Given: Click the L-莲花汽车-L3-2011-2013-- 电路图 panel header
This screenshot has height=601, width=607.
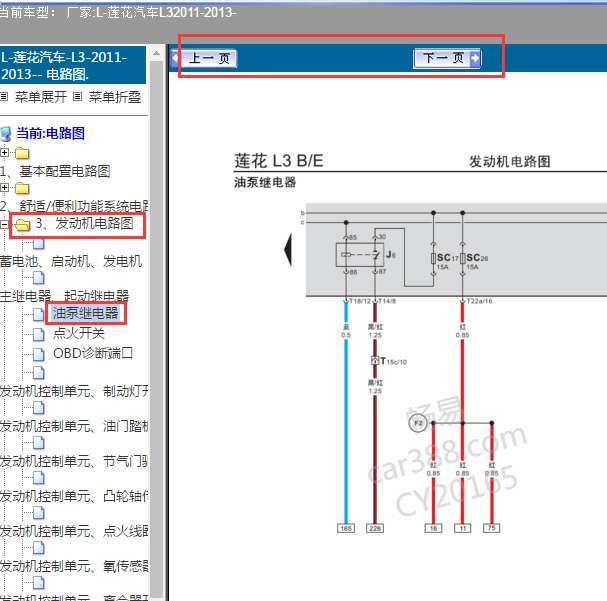Looking at the screenshot, I should pos(73,65).
